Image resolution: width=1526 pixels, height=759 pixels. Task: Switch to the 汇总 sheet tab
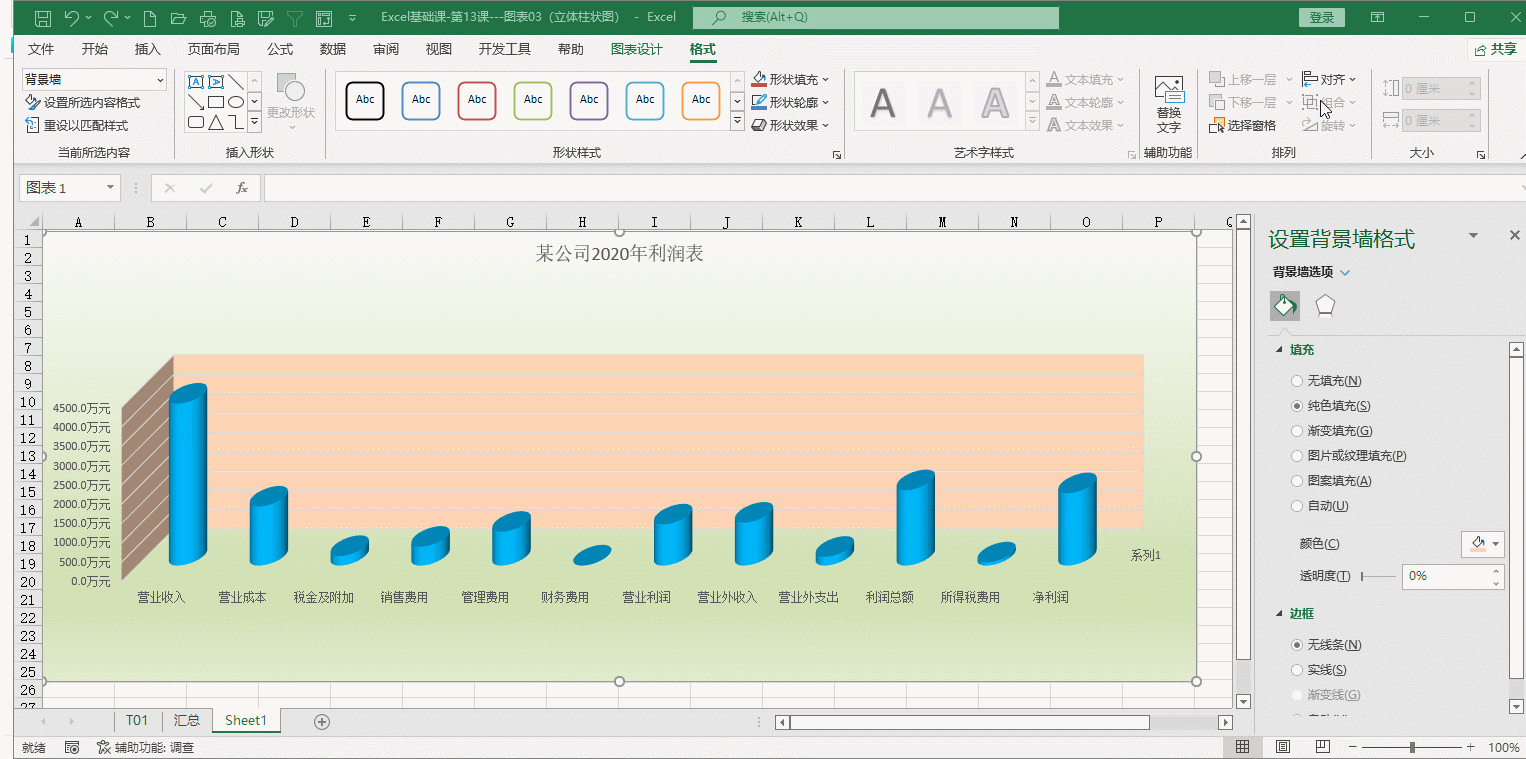point(187,721)
